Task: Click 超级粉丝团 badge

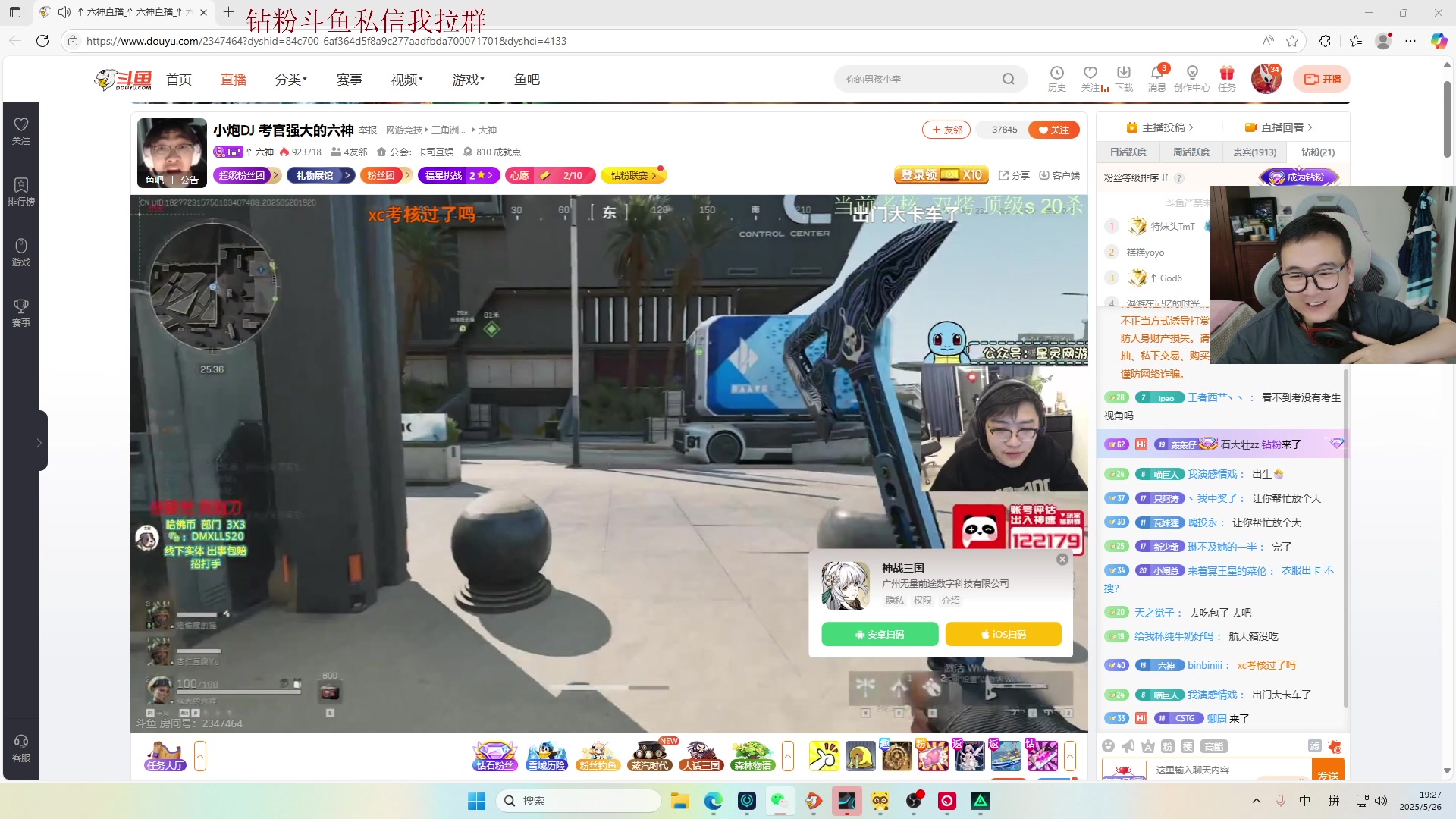Action: pos(247,175)
